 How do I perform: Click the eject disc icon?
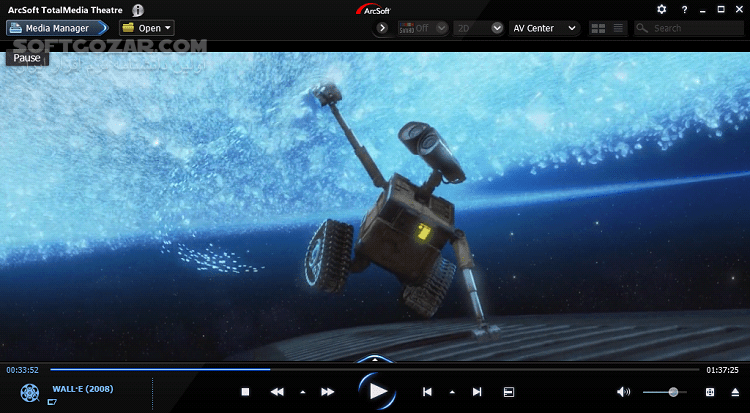[735, 392]
